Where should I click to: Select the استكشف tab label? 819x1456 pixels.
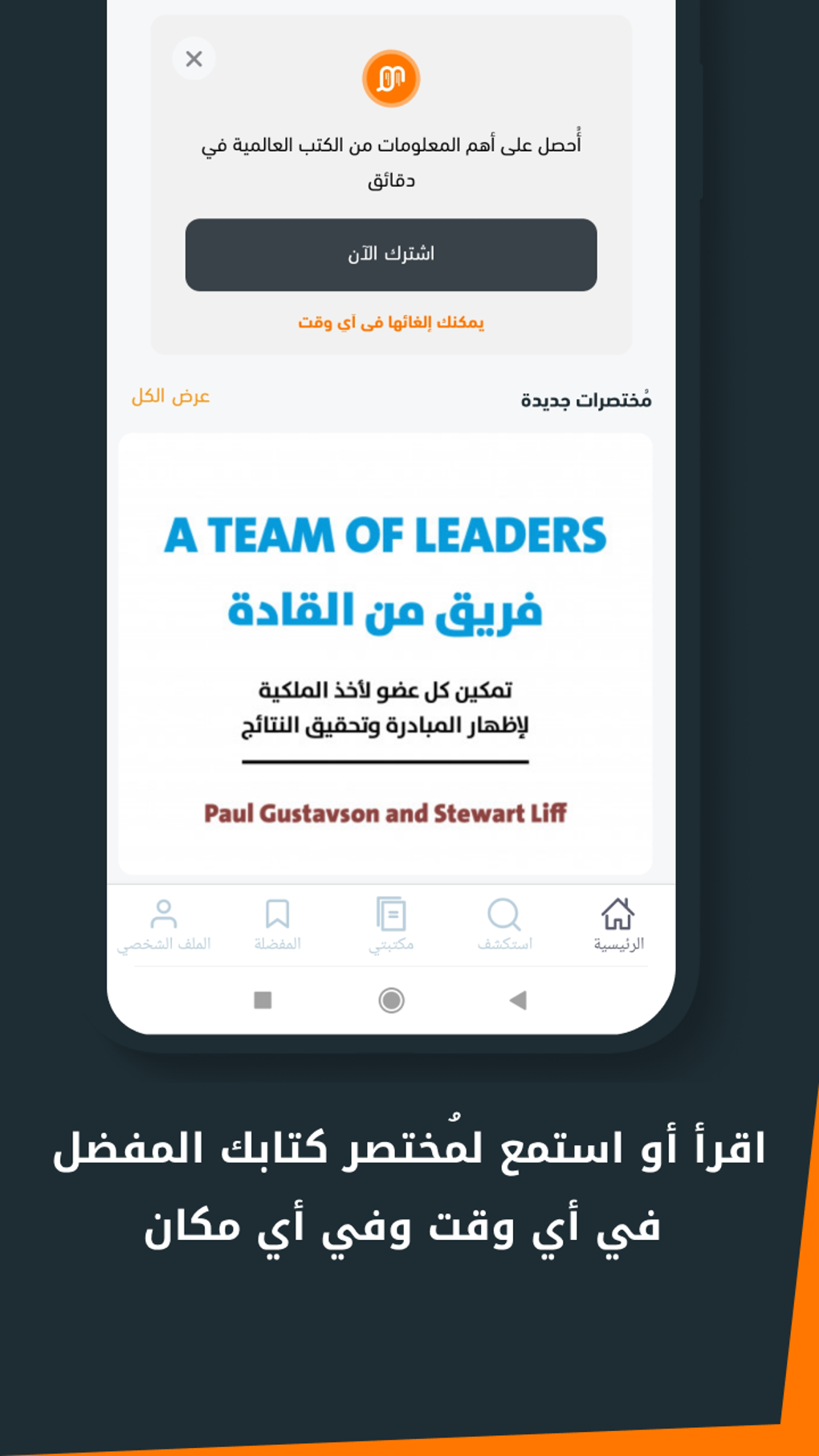(x=504, y=944)
